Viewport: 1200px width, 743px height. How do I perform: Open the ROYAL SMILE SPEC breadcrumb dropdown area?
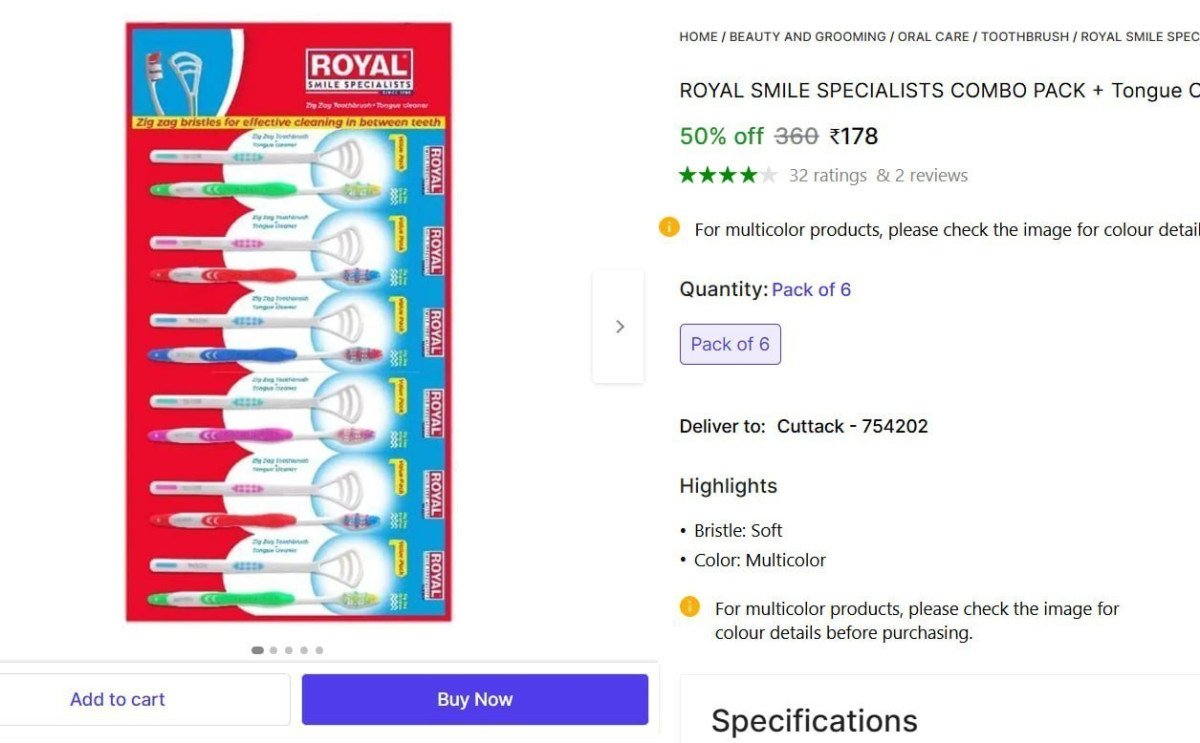point(1140,36)
